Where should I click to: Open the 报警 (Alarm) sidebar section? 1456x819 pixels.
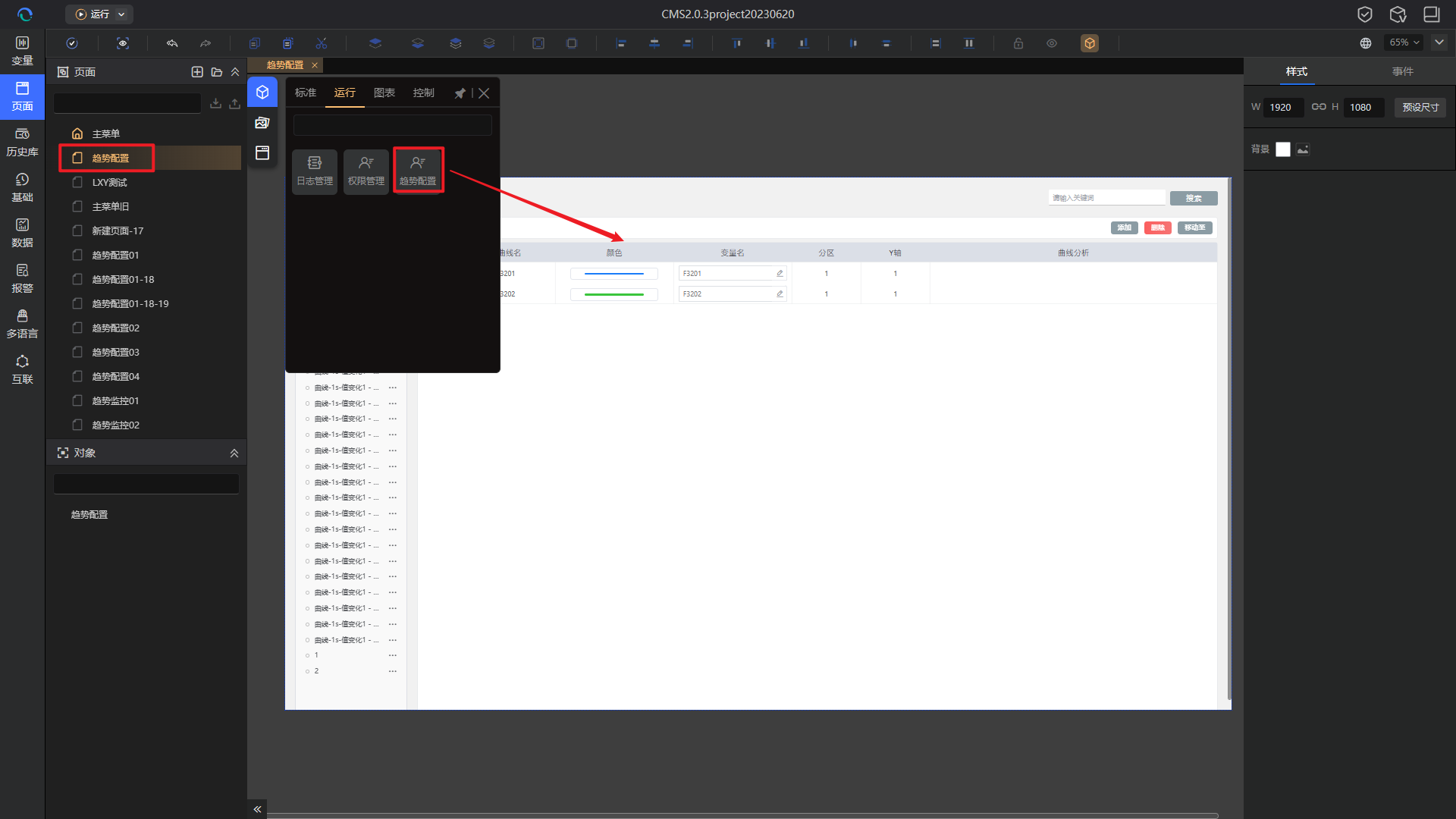coord(22,278)
